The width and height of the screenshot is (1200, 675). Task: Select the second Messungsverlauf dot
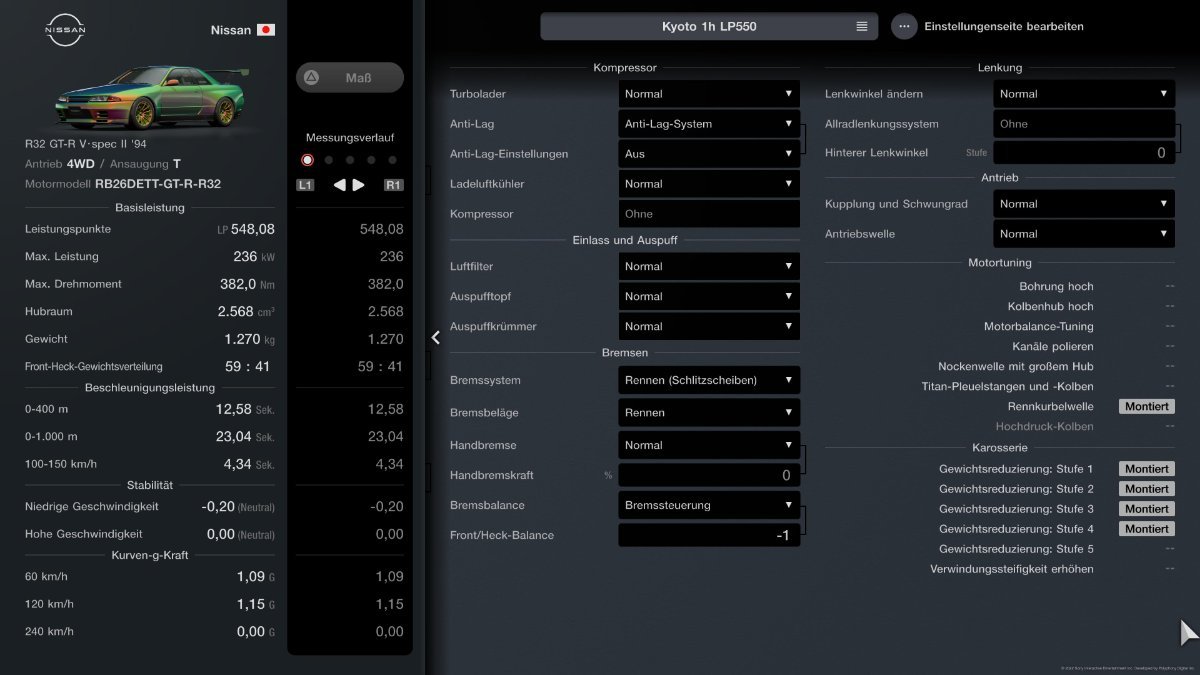329,160
